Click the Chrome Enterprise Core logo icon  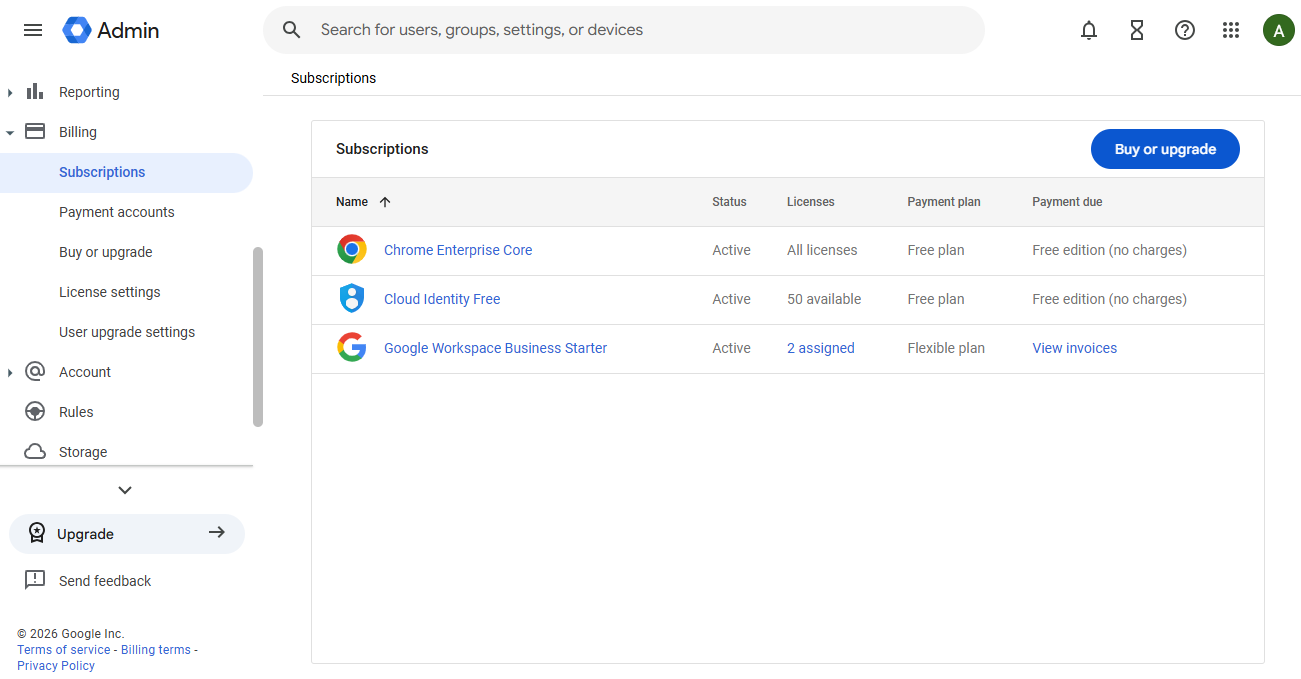click(352, 250)
